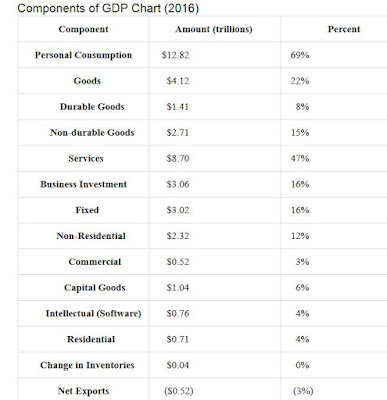The image size is (387, 400).
Task: Select the Business Investment label
Action: 83,184
